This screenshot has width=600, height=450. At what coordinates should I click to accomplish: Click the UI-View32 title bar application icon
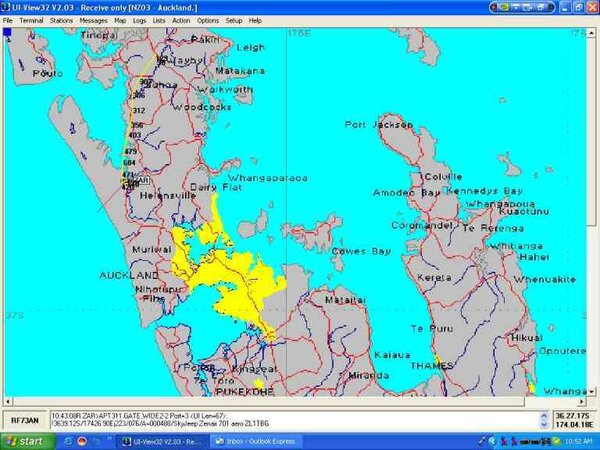coord(7,6)
